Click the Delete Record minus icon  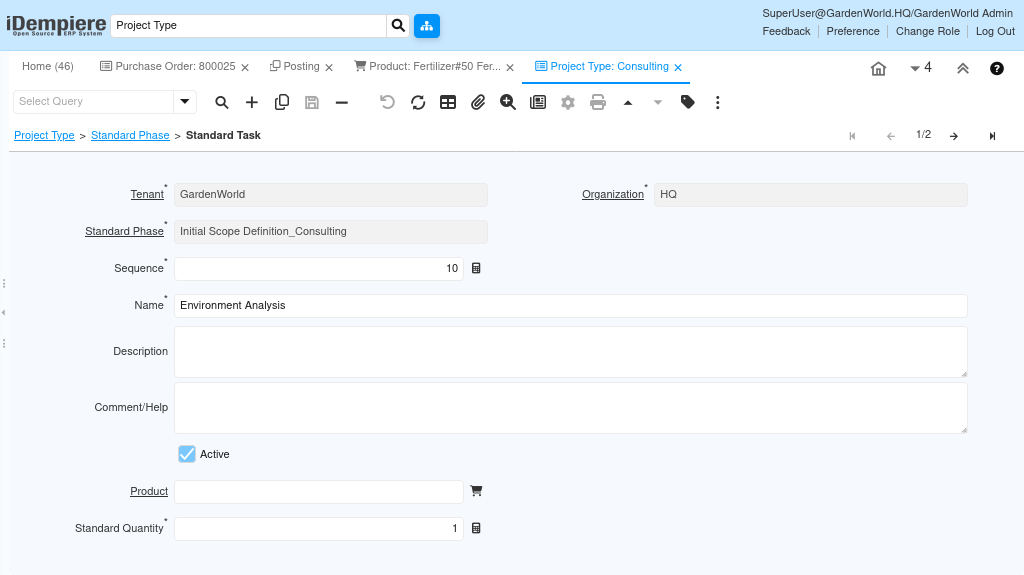coord(342,102)
